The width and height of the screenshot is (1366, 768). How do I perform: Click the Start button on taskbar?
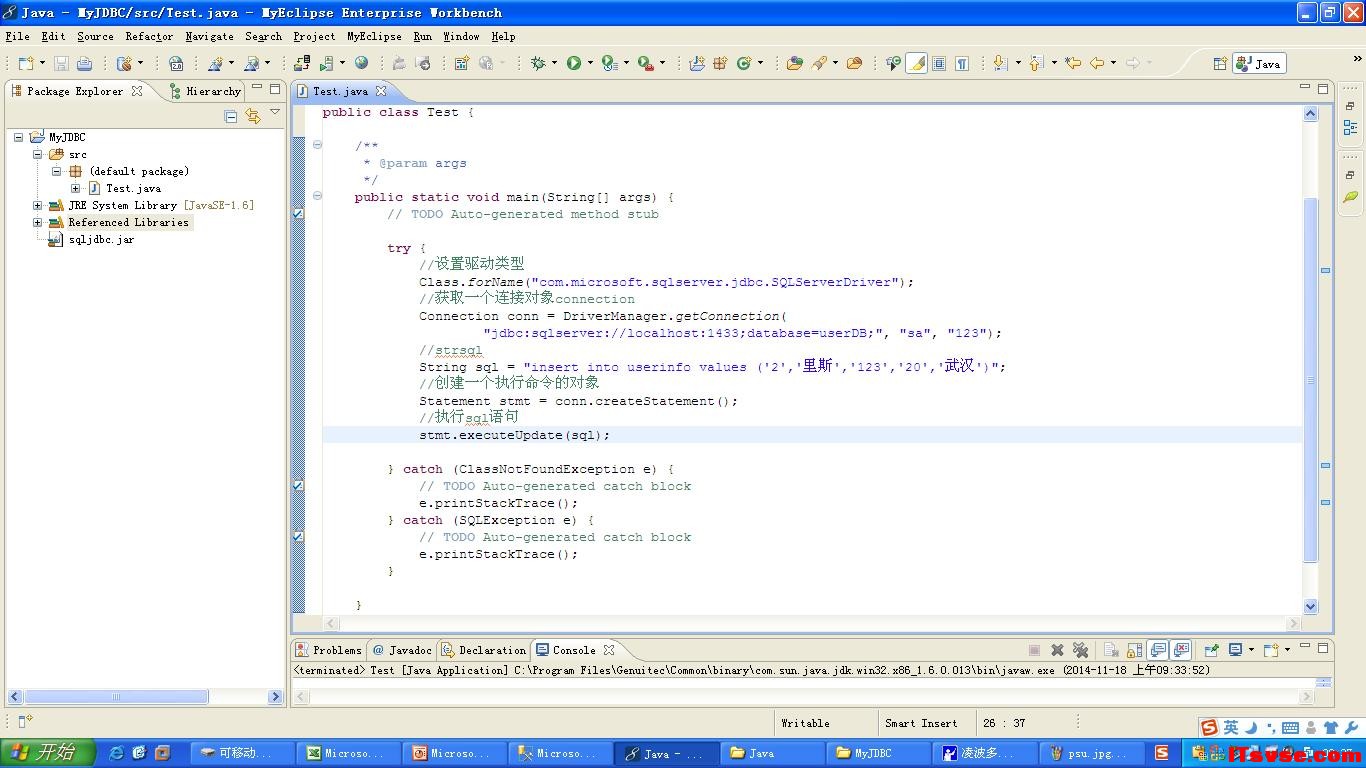click(47, 753)
